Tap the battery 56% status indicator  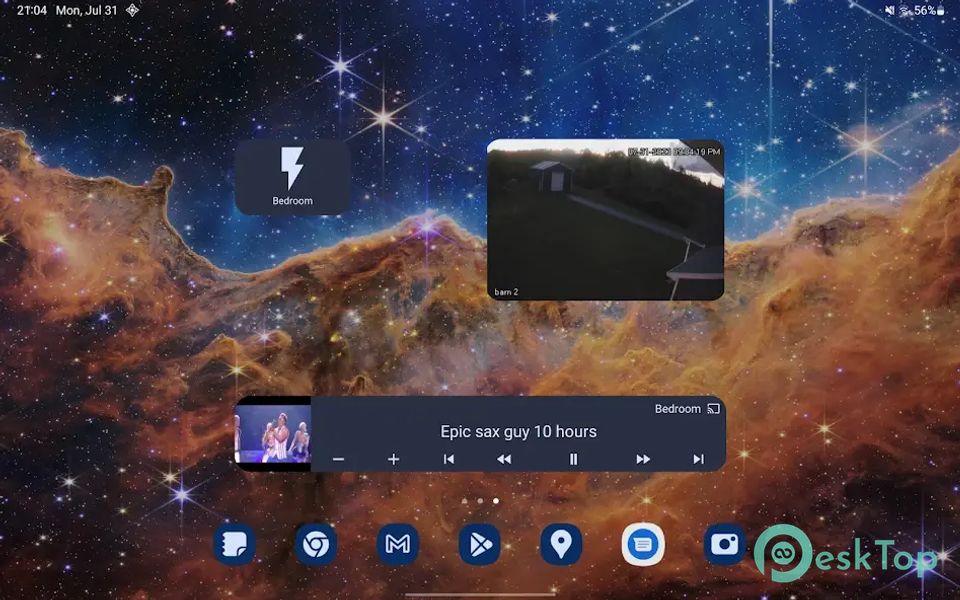pos(929,10)
